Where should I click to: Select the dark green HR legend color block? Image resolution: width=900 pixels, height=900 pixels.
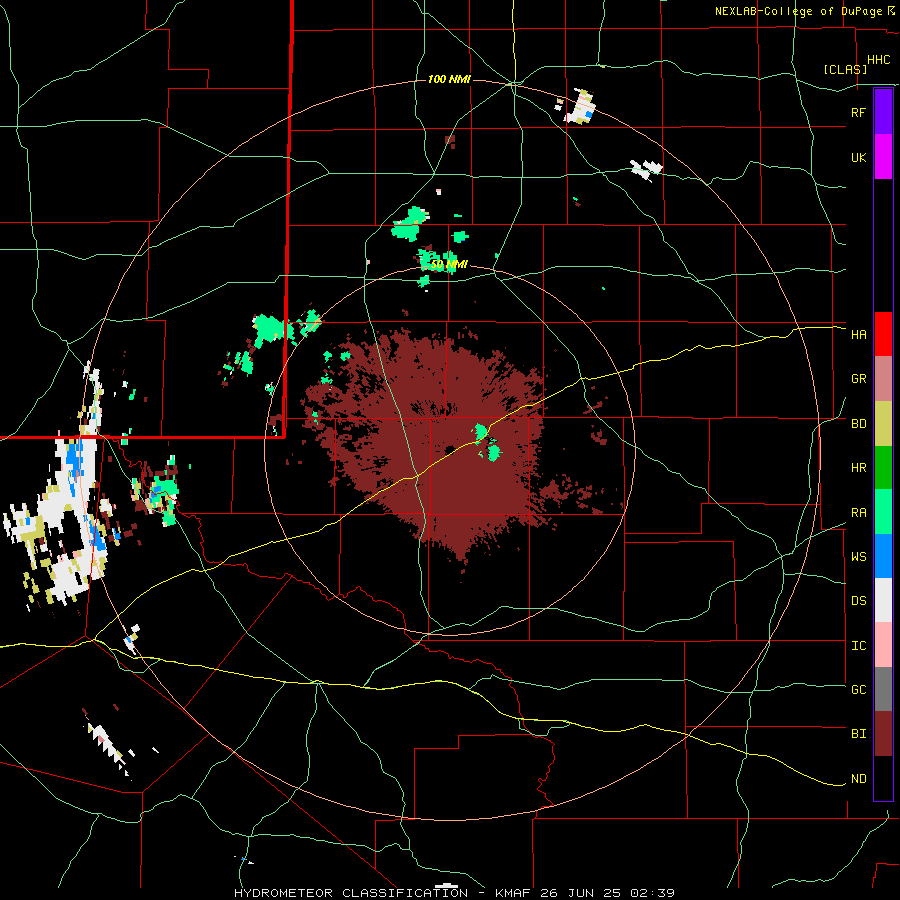tap(883, 468)
